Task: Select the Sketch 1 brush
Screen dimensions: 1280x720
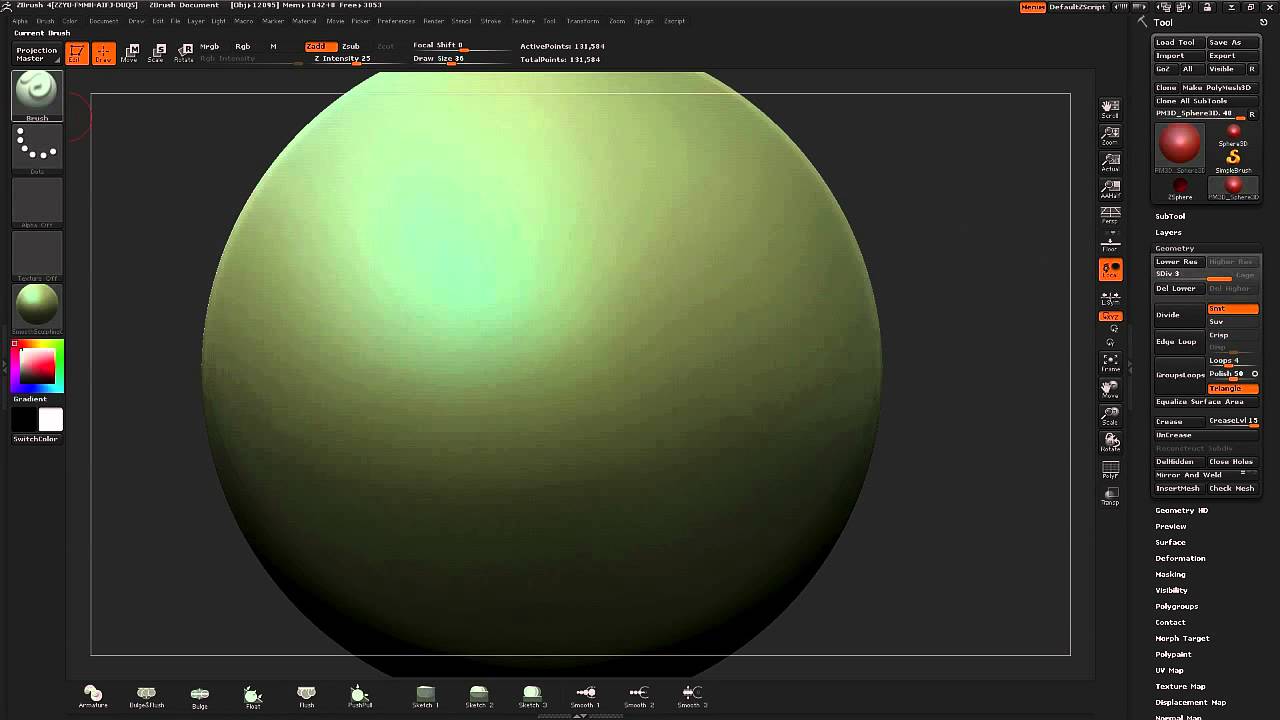Action: click(x=425, y=697)
